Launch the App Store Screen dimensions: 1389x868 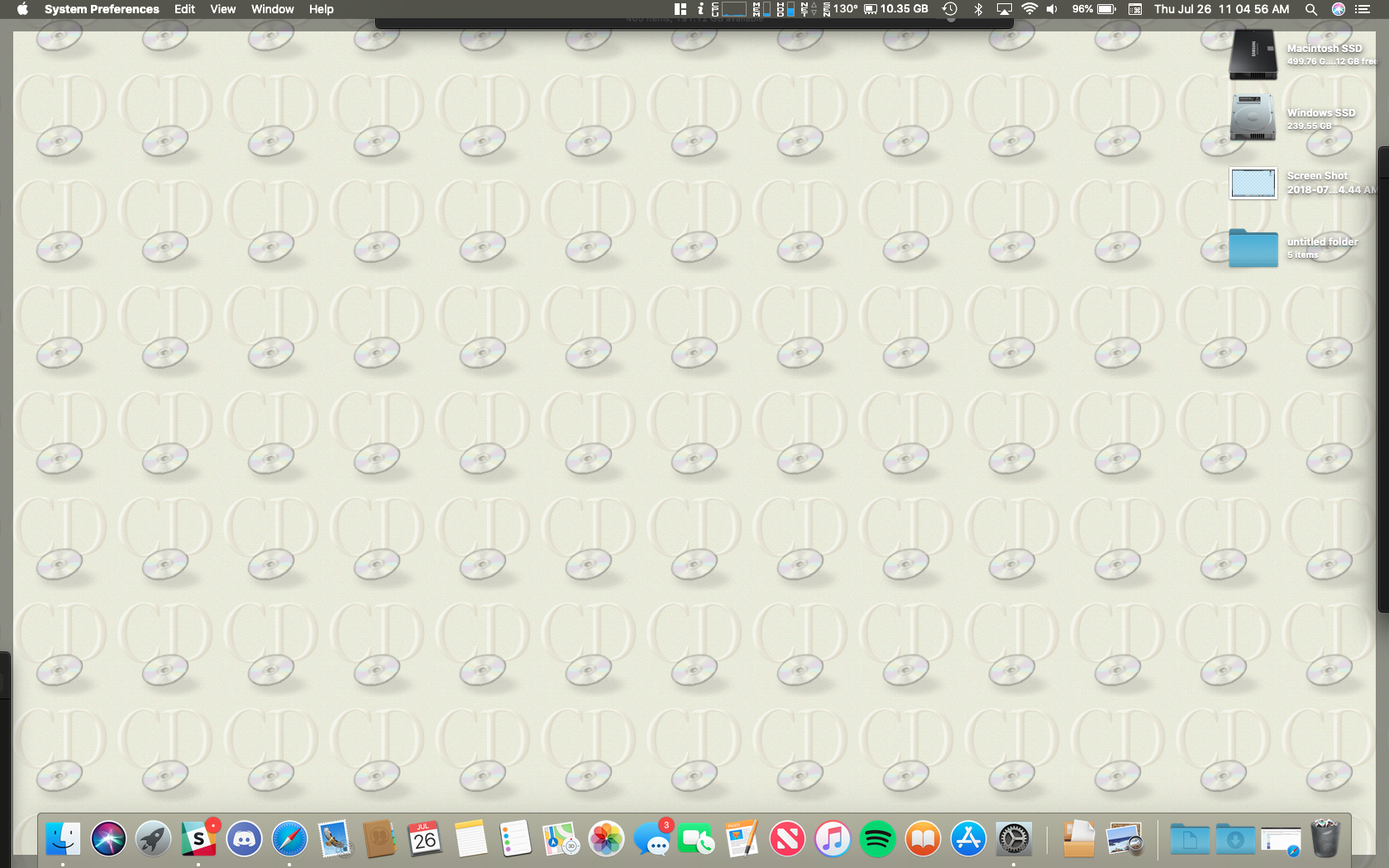(x=968, y=839)
